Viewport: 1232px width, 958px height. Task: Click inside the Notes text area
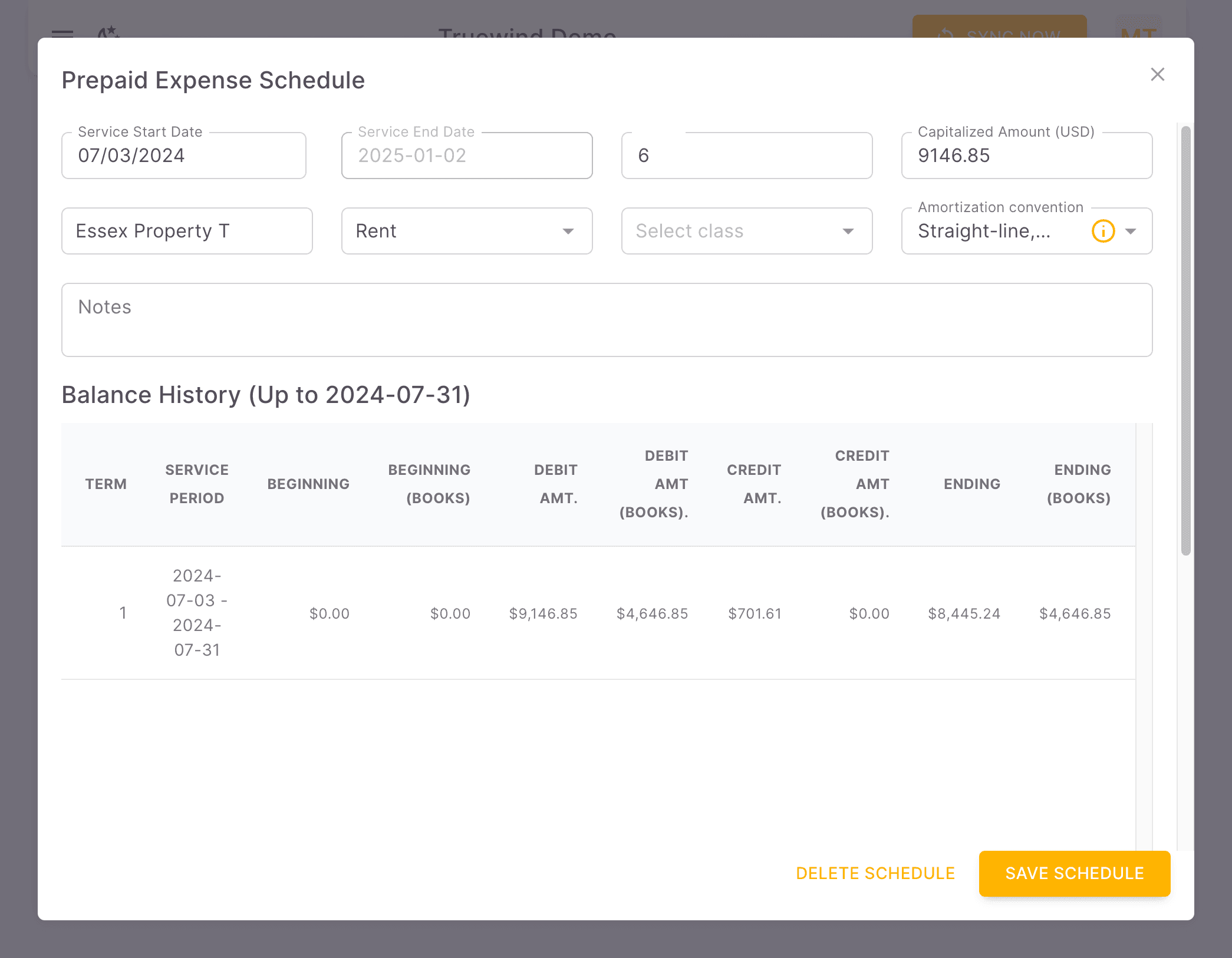tap(607, 320)
